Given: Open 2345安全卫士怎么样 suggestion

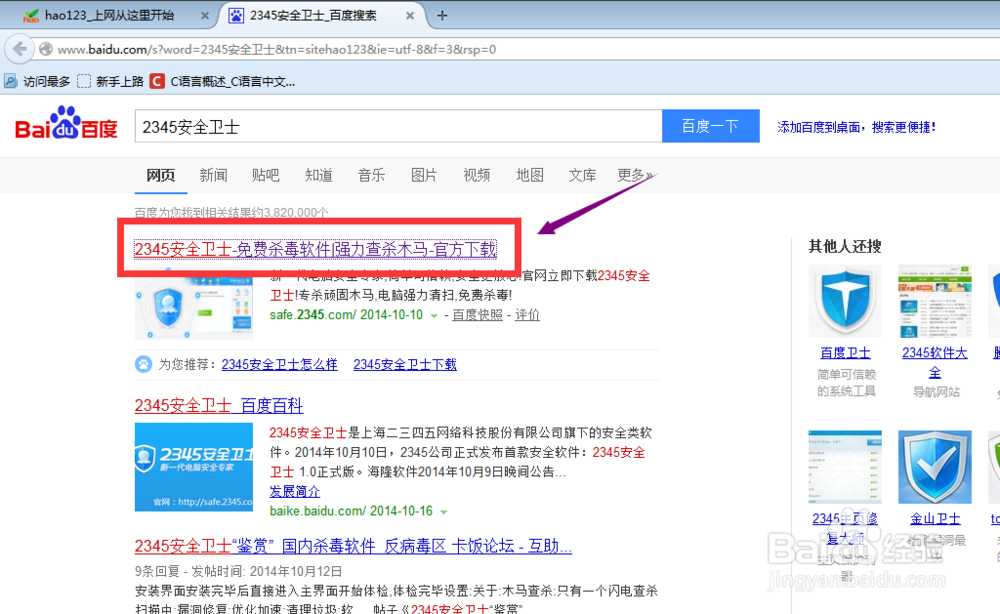Looking at the screenshot, I should click(x=279, y=365).
